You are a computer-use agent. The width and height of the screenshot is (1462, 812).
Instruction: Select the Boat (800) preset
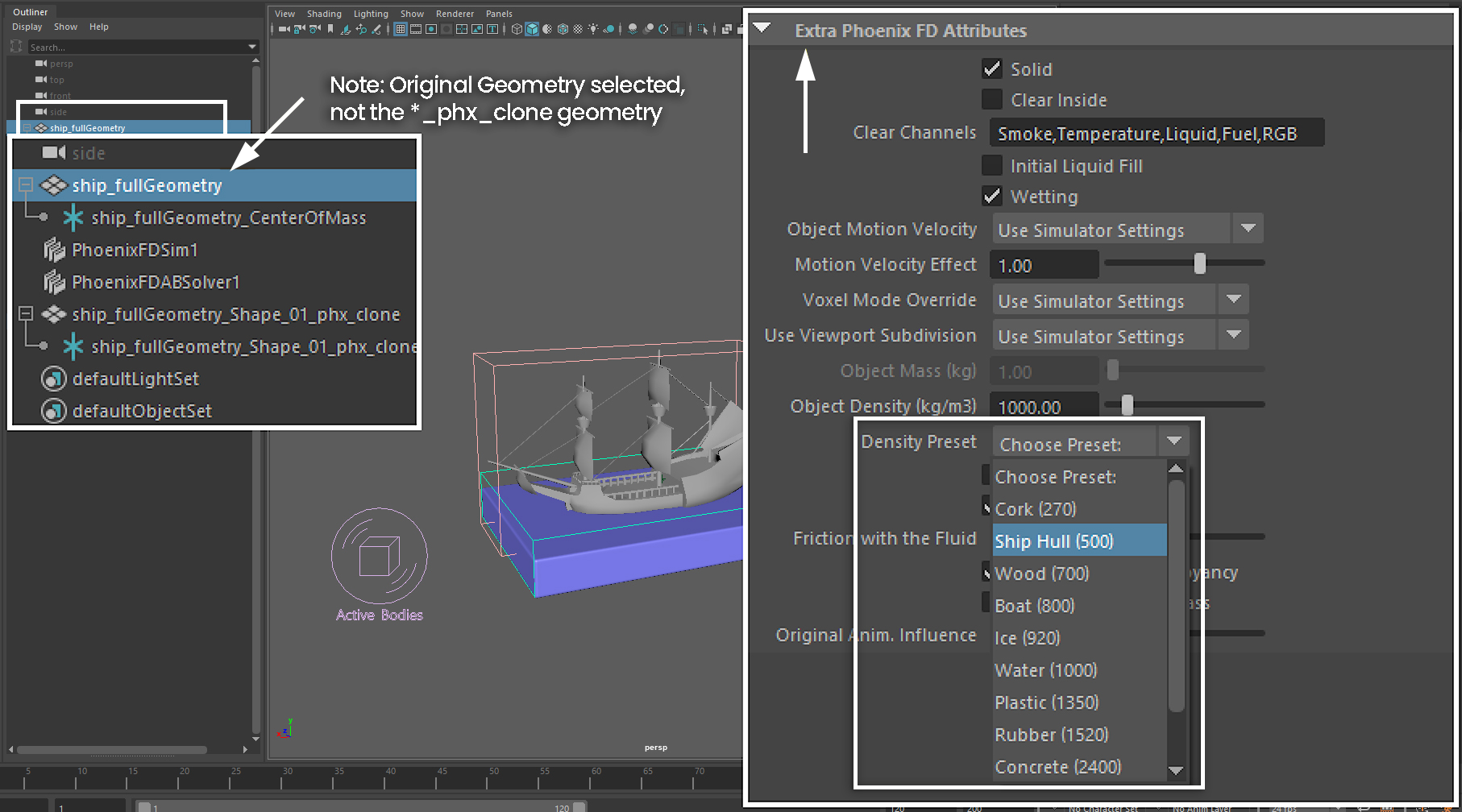pyautogui.click(x=1080, y=605)
